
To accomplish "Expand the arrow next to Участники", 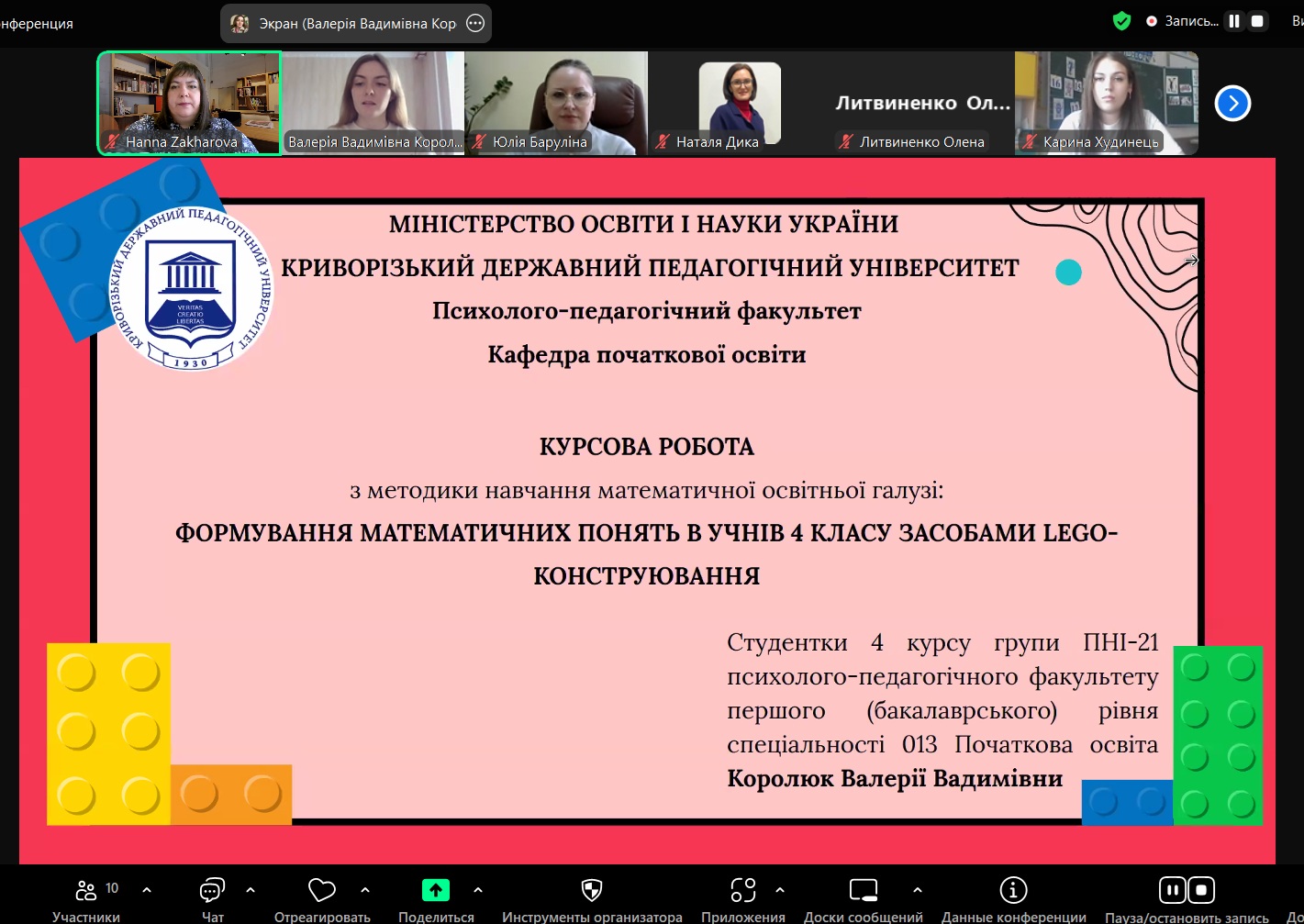I will 147,890.
